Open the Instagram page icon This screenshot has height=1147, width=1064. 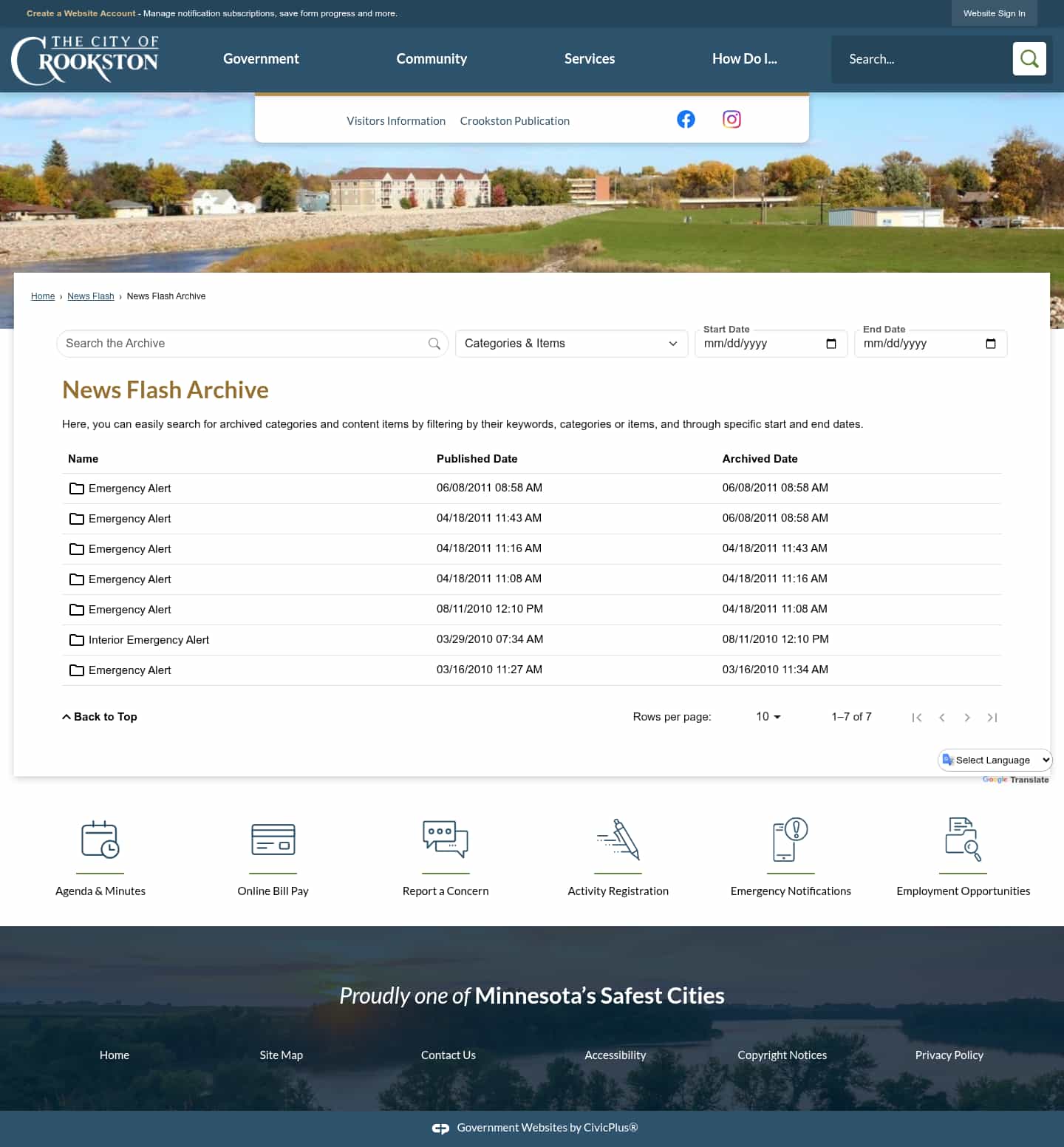(x=731, y=119)
